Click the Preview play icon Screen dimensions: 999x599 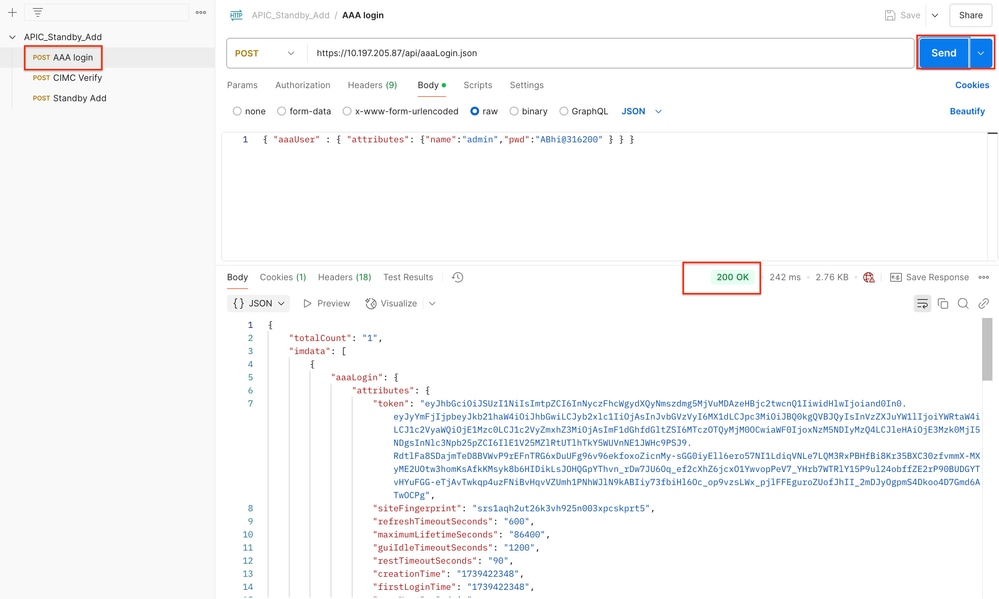pyautogui.click(x=307, y=304)
